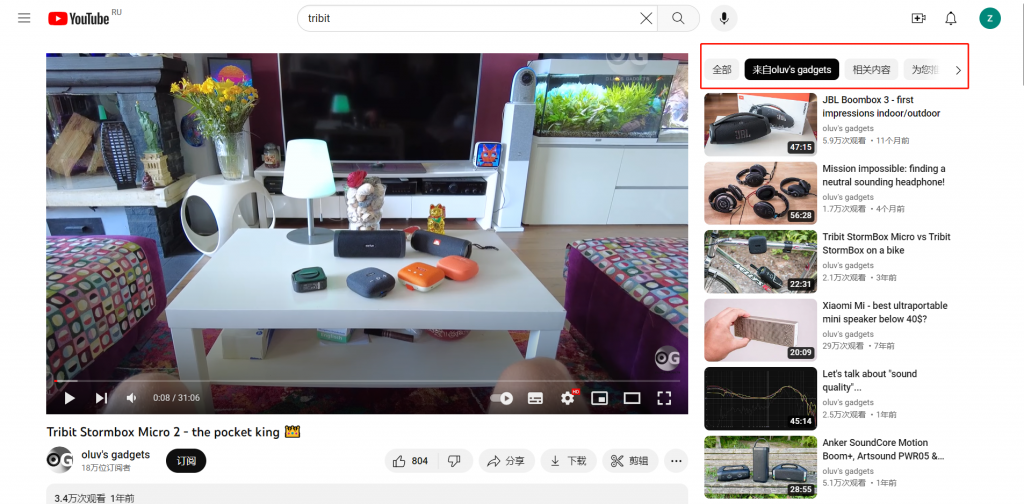The height and width of the screenshot is (504, 1024).
Task: Open Anker SoundCore thumbnail 28:55
Action: (x=761, y=467)
